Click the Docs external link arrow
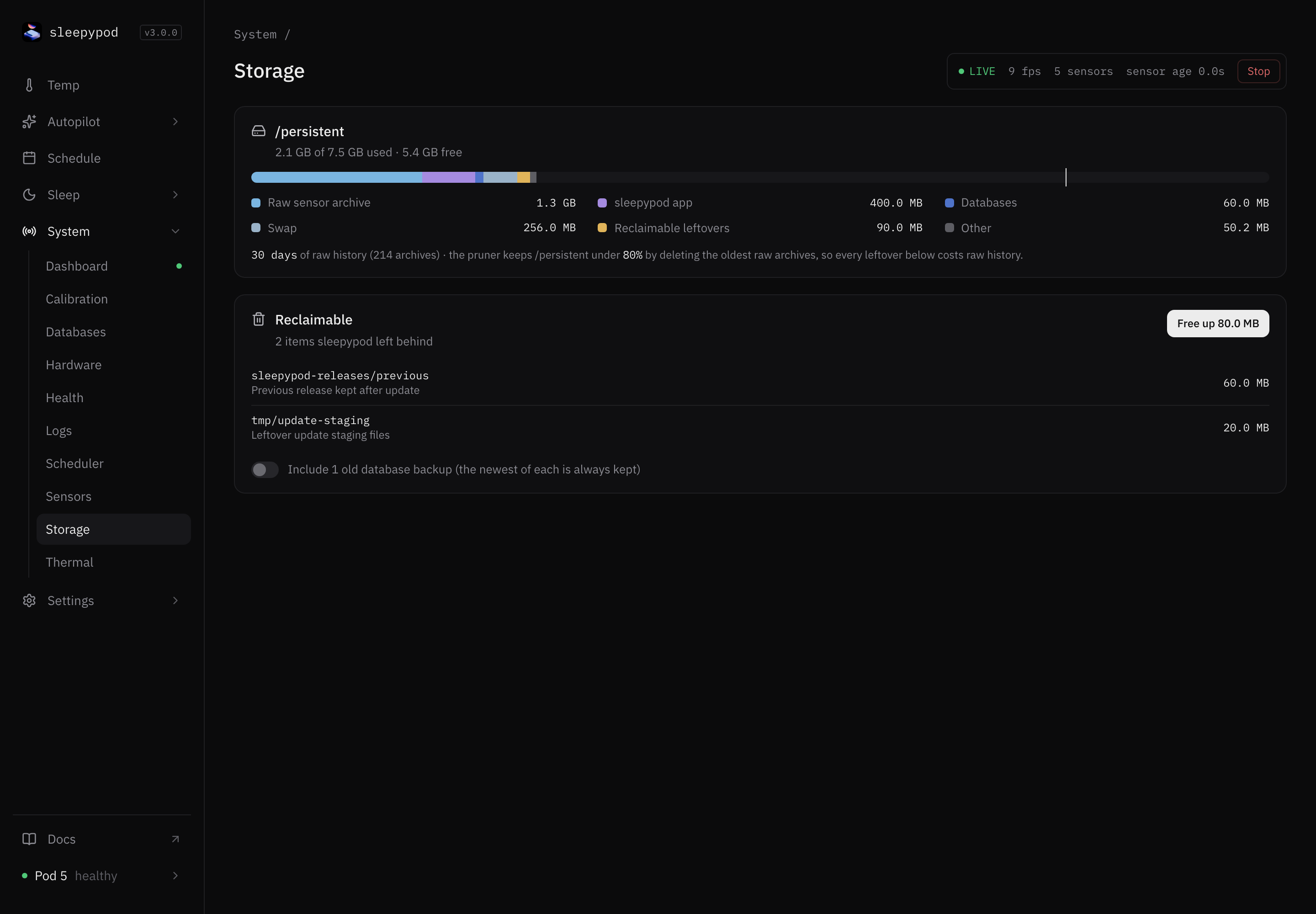Screen dimensions: 1316x914 tap(175, 839)
